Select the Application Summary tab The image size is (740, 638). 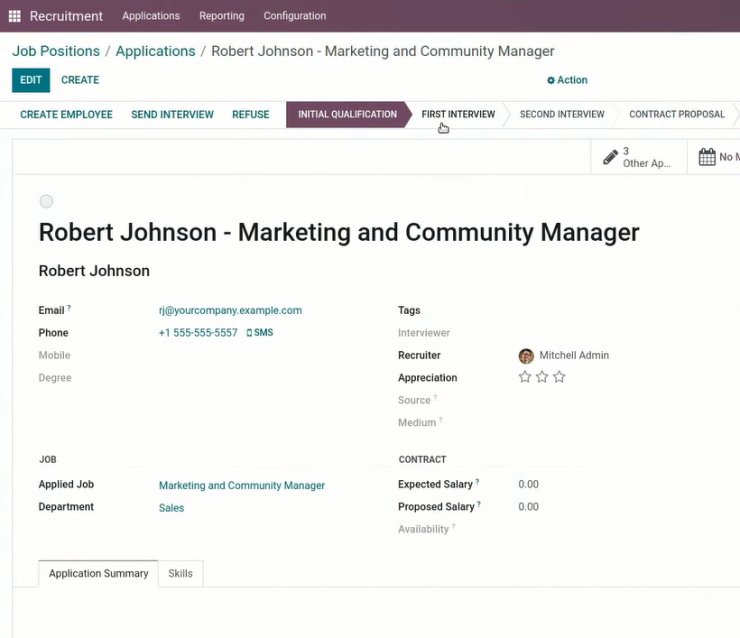pos(99,573)
